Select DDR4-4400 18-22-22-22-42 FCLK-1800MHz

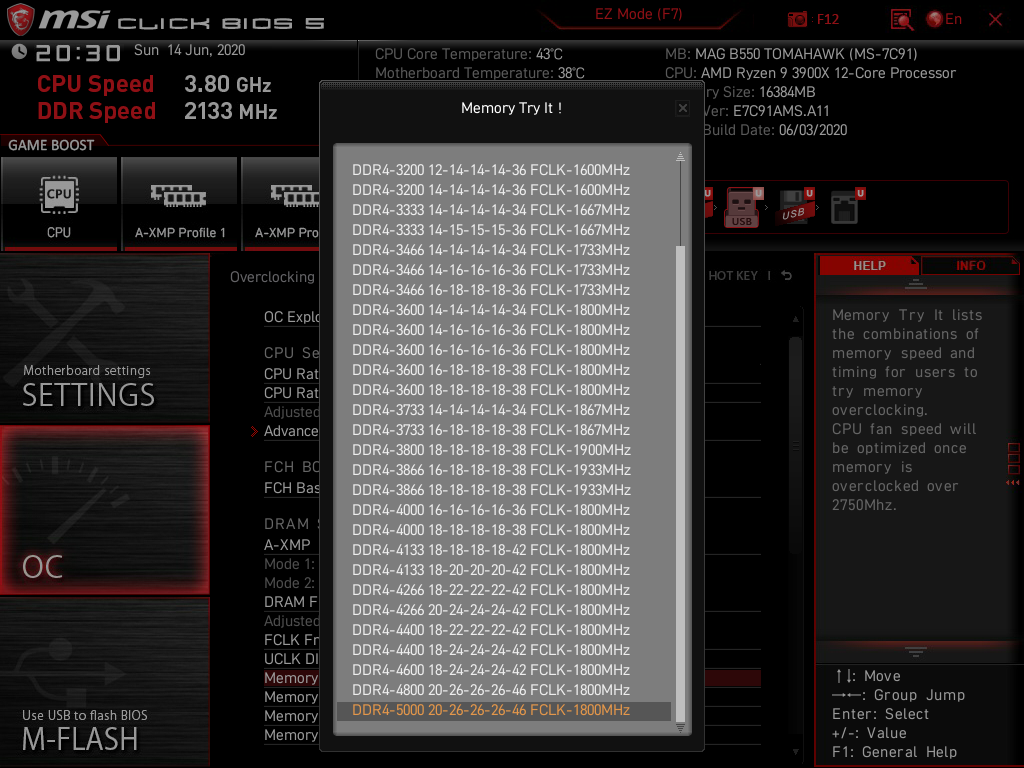504,630
